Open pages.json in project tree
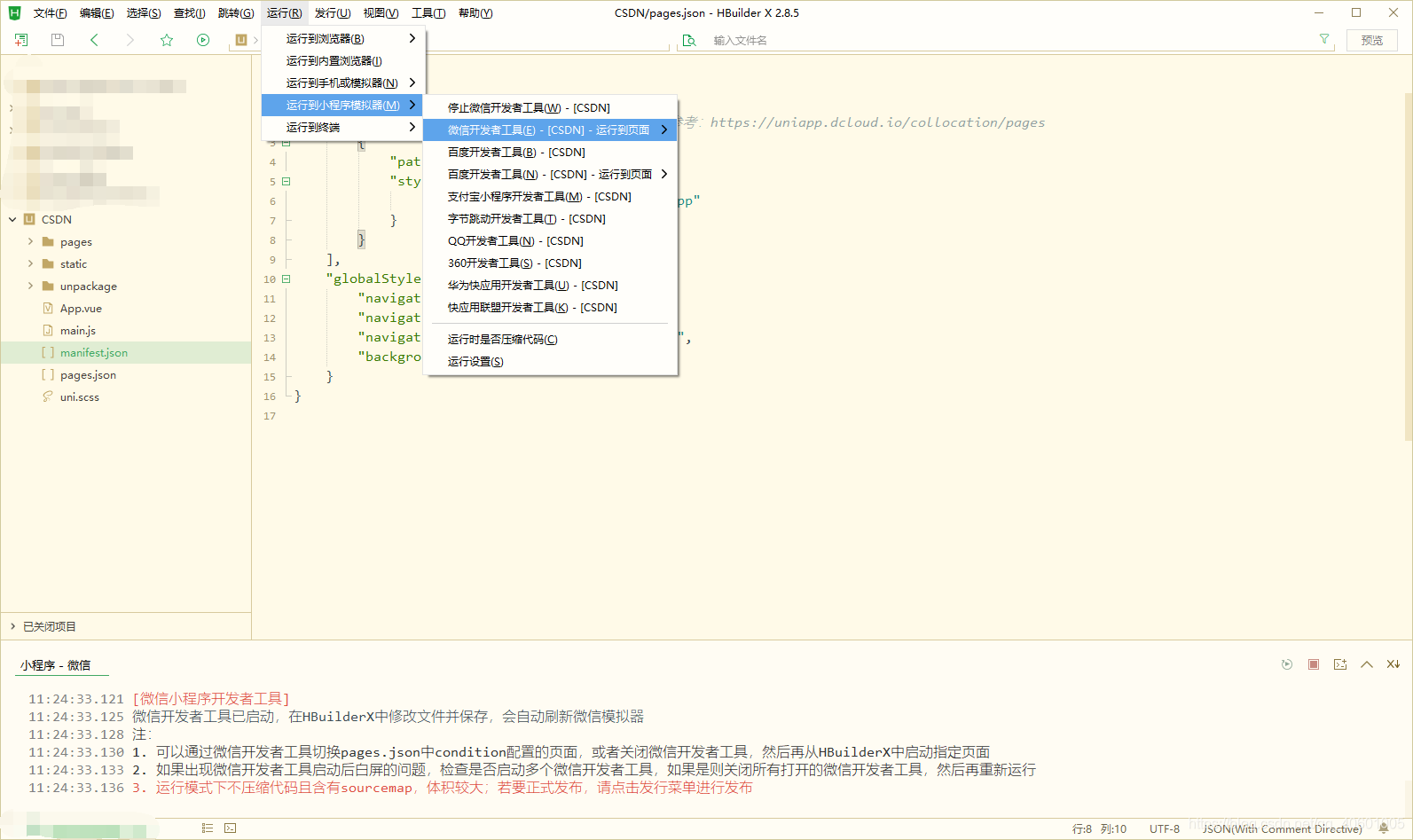Screen dimensions: 1413x840 click(88, 374)
